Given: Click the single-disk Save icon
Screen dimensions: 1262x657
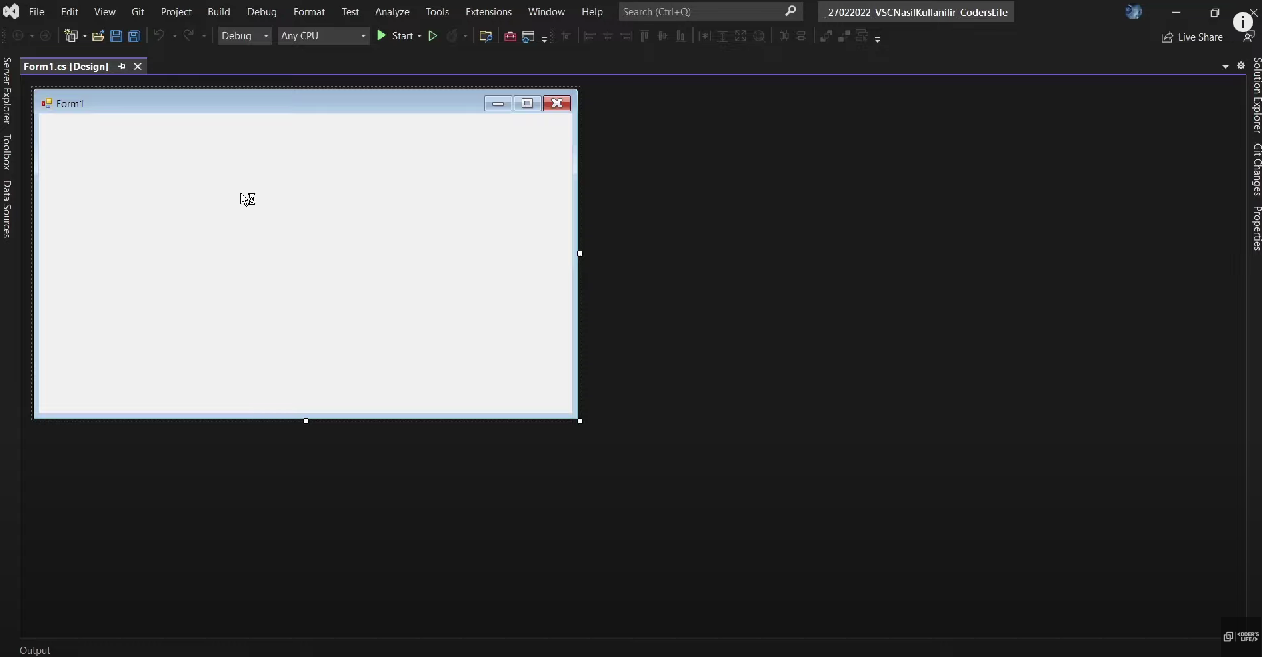Looking at the screenshot, I should [x=116, y=36].
